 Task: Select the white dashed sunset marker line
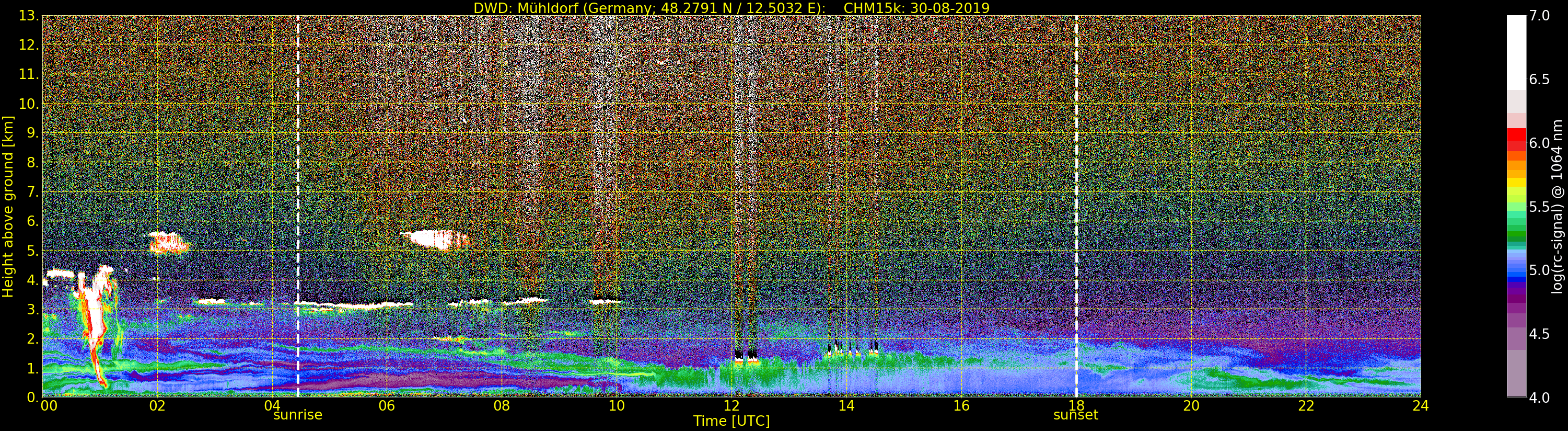[1076, 206]
